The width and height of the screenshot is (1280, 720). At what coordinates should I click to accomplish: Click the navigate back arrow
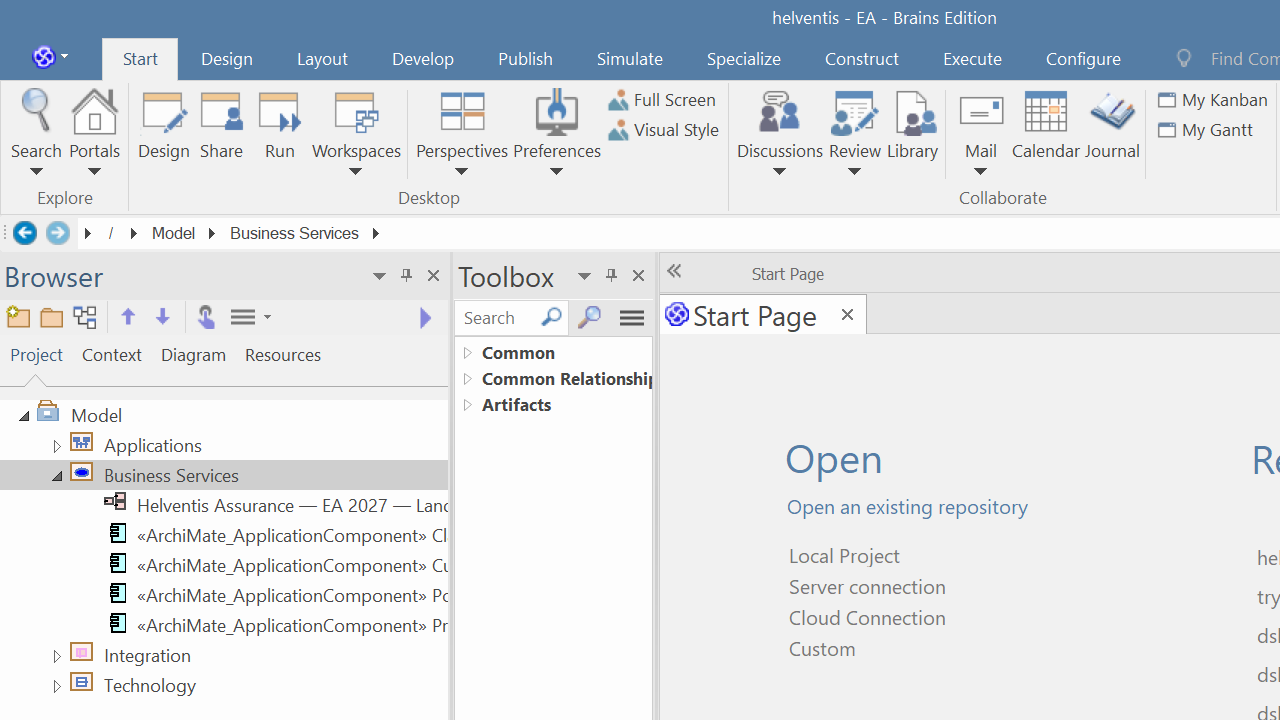[25, 233]
